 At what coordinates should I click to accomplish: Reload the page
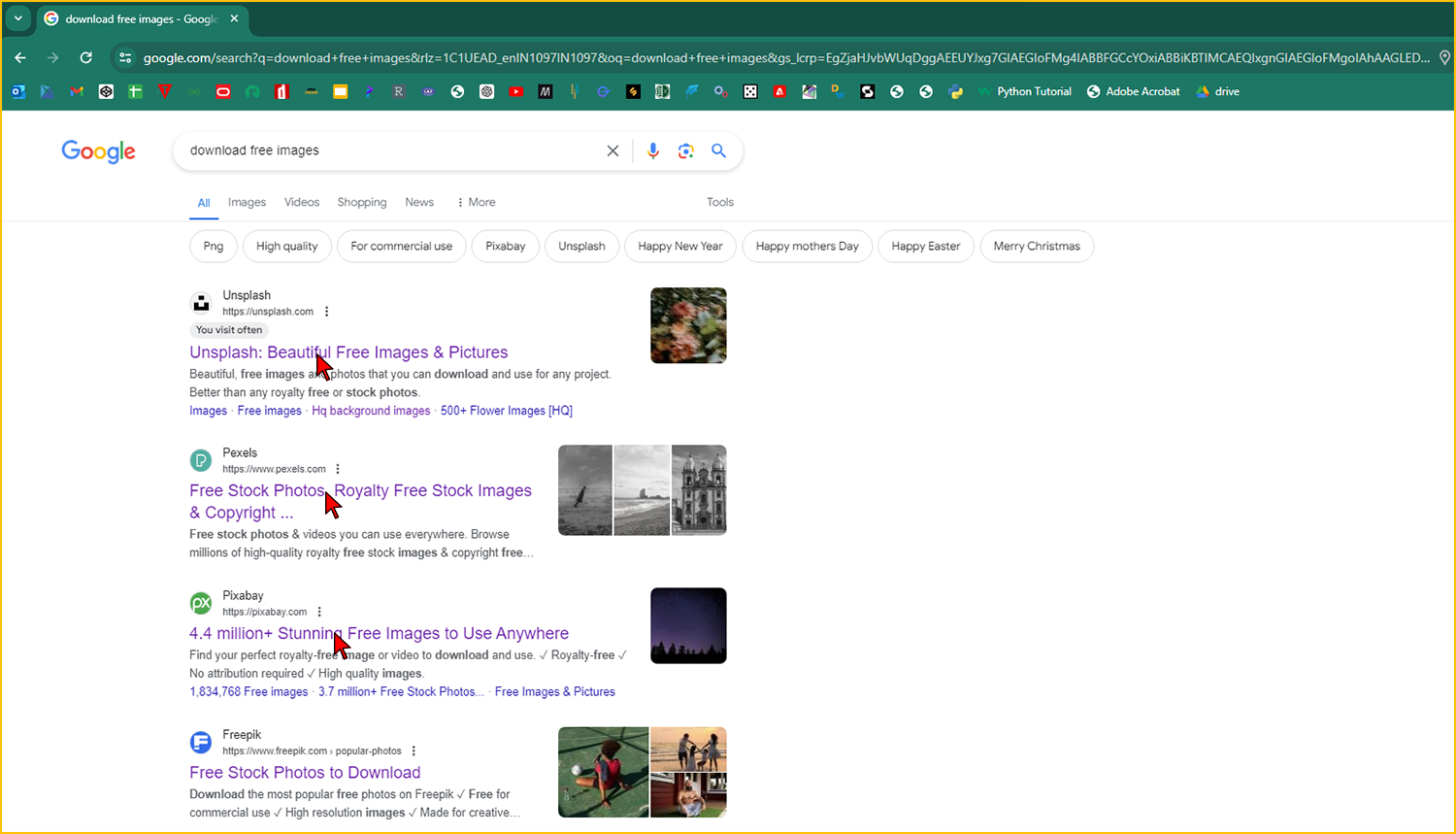(x=85, y=57)
